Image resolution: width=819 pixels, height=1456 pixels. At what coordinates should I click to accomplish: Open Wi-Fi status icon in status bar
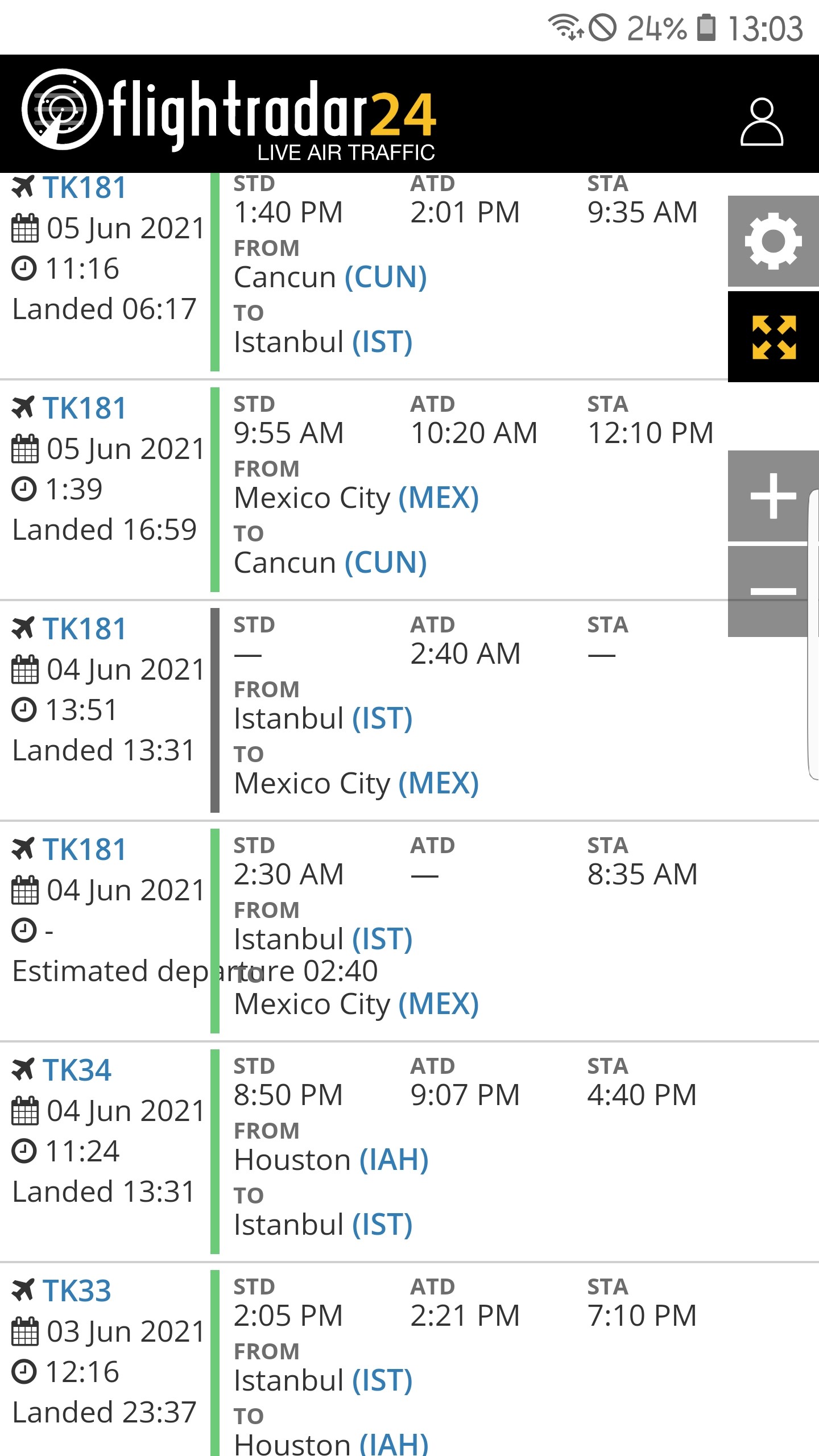[565, 27]
